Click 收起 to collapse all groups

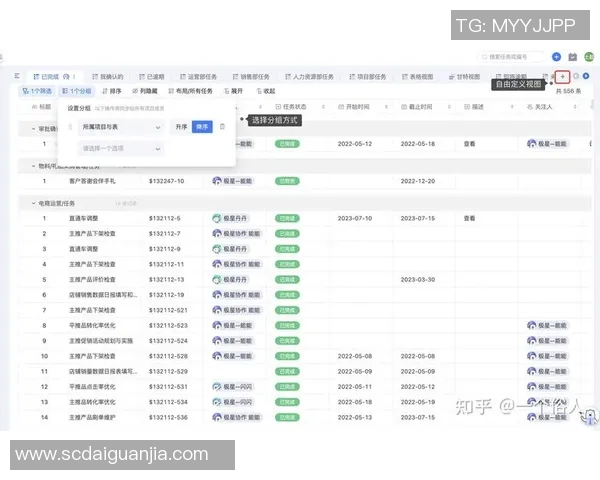tap(266, 91)
